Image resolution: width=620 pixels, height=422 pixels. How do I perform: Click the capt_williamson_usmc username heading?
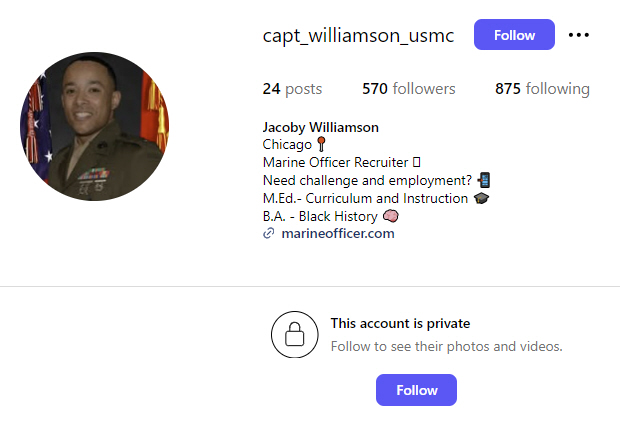click(358, 36)
